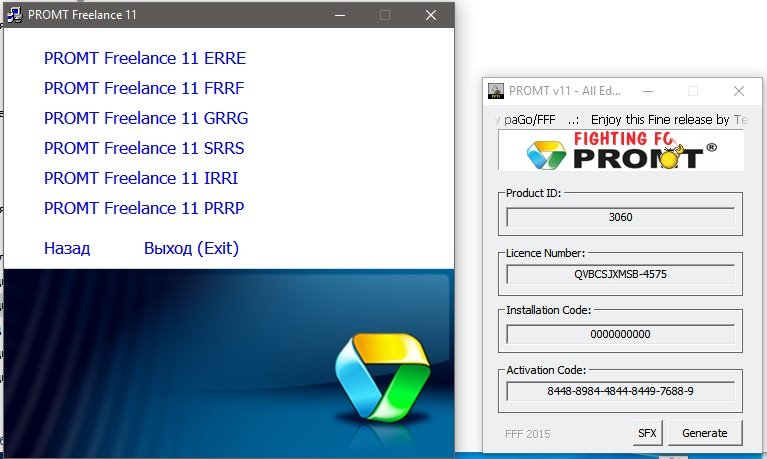Click the 'PROMT v11 - All Ed...' title text

[x=564, y=91]
